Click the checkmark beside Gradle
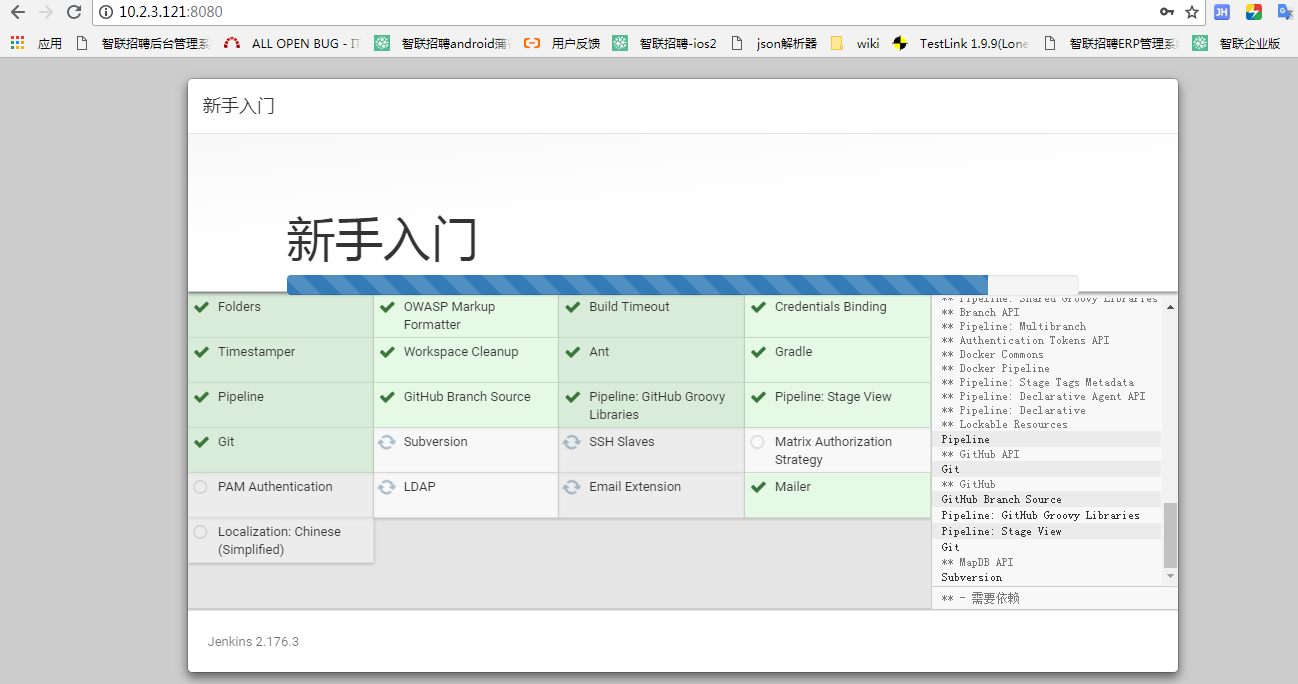 [758, 352]
